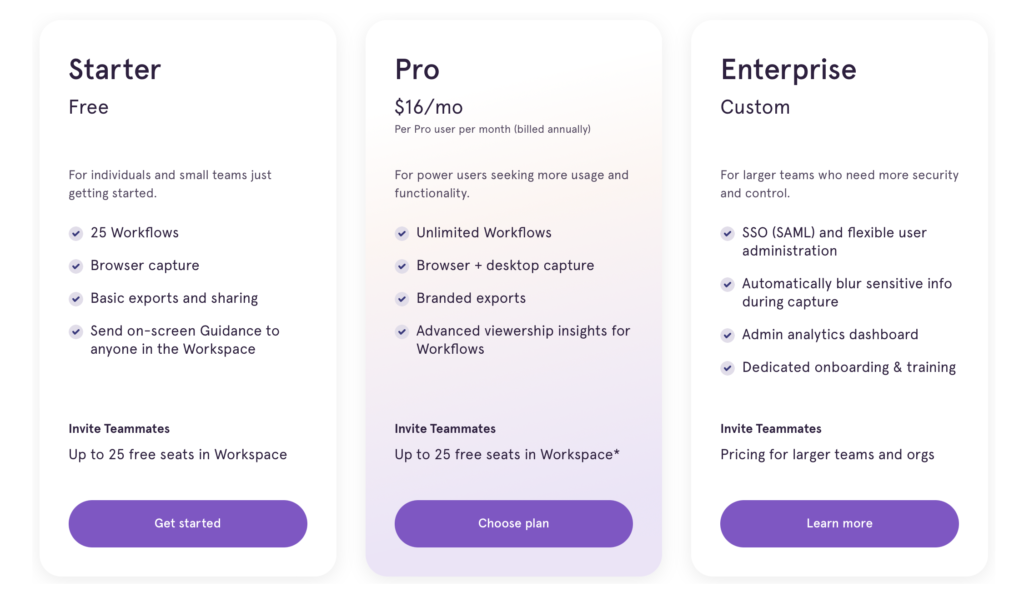1024x592 pixels.
Task: Click checkmark next to Browser + desktop capture
Action: pos(402,266)
